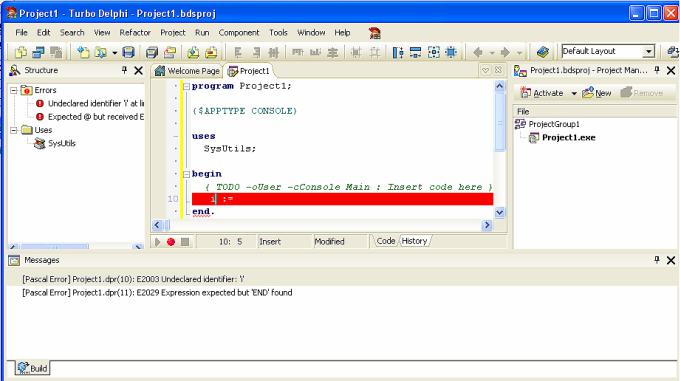Click the Open file toolbar icon
Screen dimensions: 680x381
(x=101, y=52)
